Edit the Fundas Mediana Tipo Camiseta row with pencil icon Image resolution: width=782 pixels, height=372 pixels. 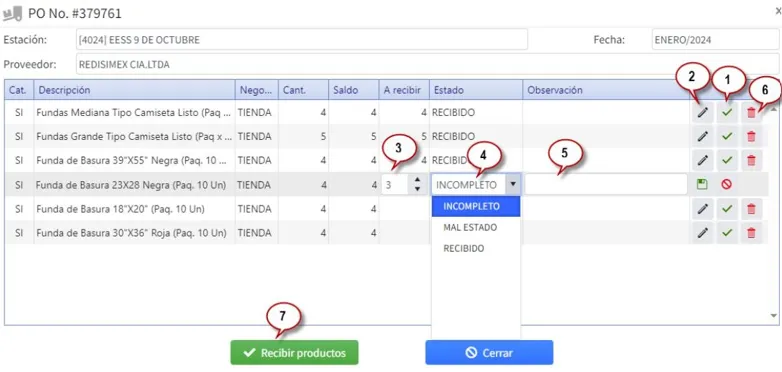703,113
